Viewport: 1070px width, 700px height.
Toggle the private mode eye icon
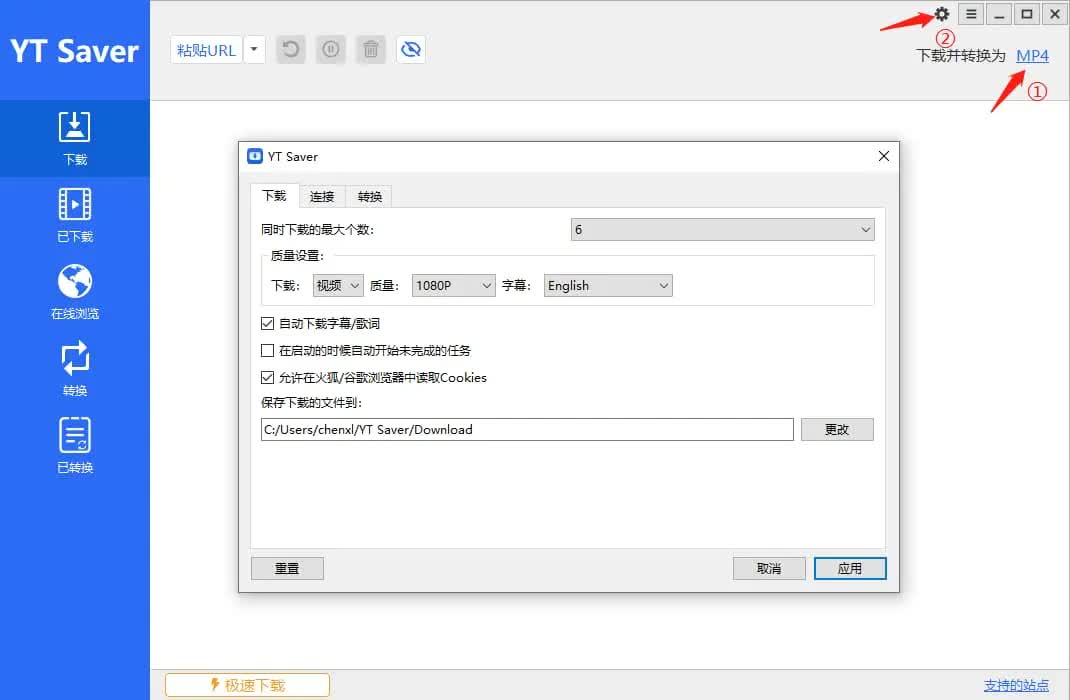[410, 49]
